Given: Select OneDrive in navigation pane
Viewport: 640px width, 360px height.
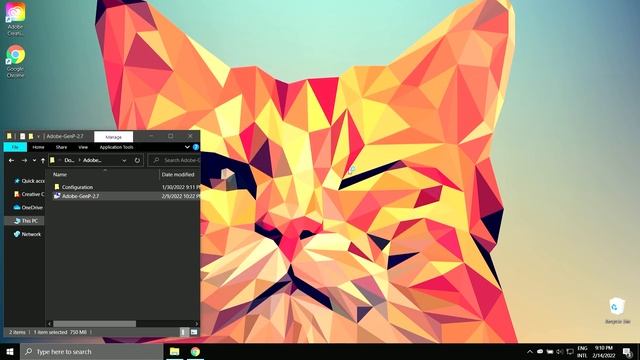Looking at the screenshot, I should click(x=28, y=207).
